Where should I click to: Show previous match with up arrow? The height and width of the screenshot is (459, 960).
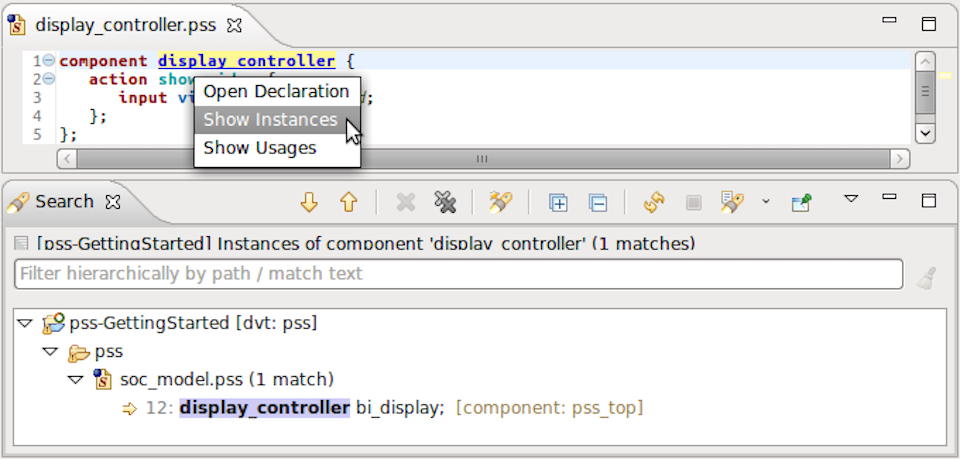(x=348, y=202)
